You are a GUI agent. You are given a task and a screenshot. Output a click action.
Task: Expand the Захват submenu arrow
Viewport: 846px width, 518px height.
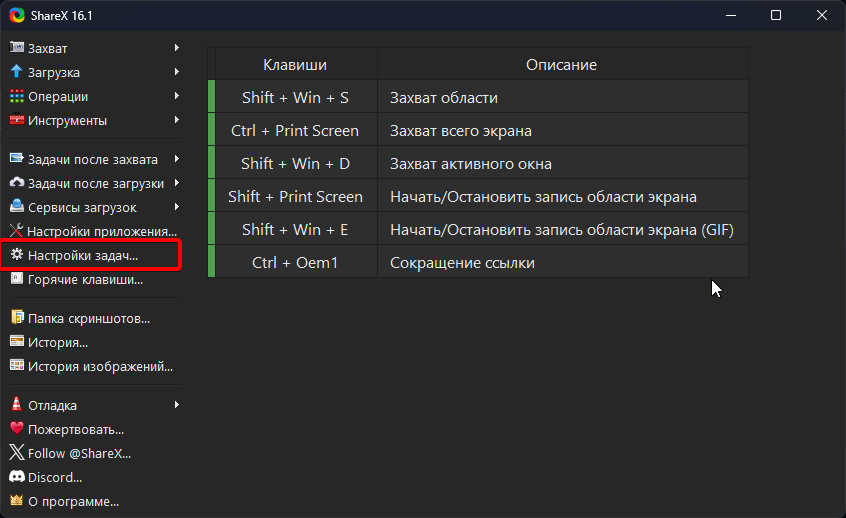pos(176,47)
